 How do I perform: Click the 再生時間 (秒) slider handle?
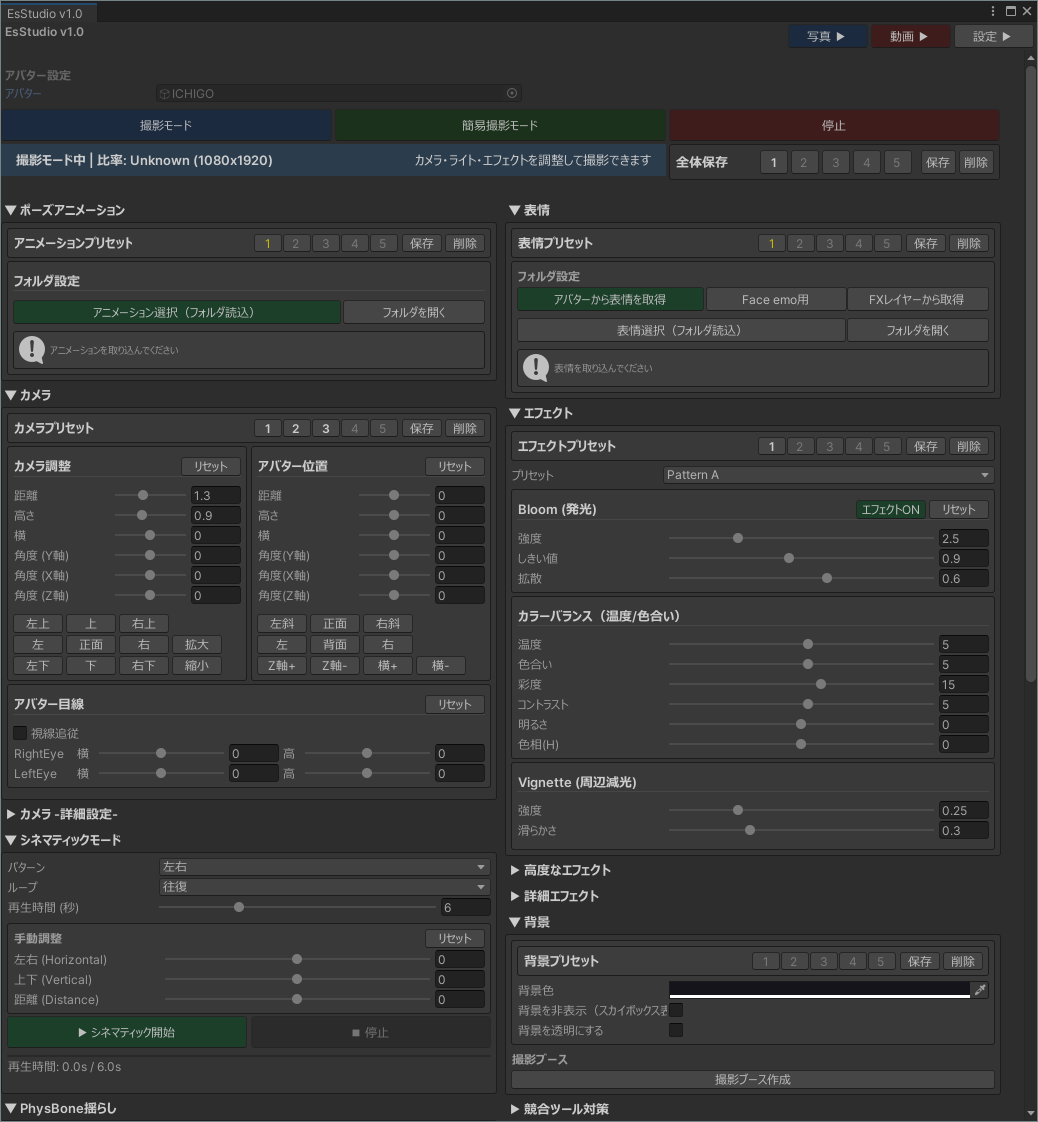pyautogui.click(x=239, y=907)
